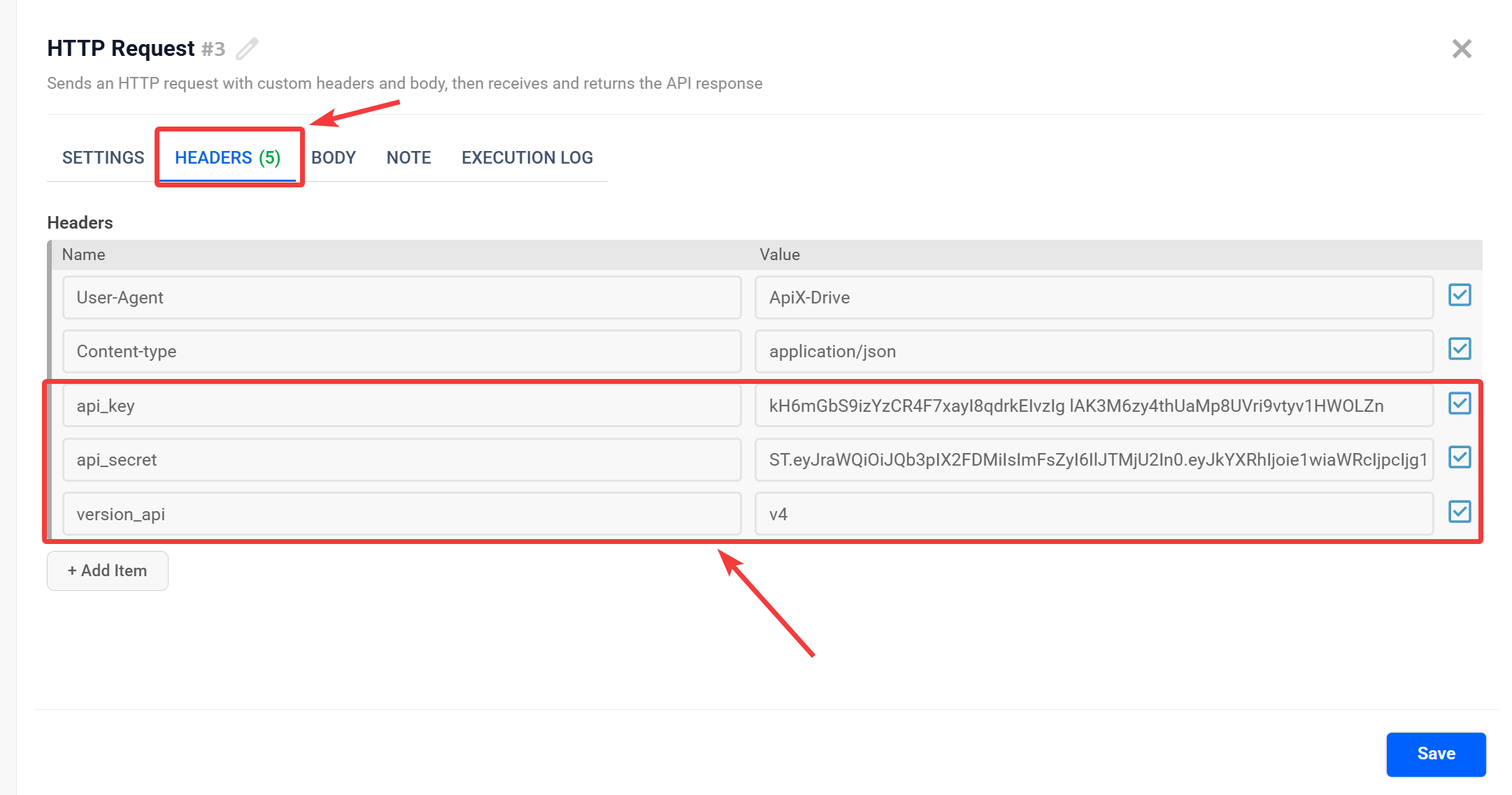View the EXECUTION LOG tab

click(527, 157)
